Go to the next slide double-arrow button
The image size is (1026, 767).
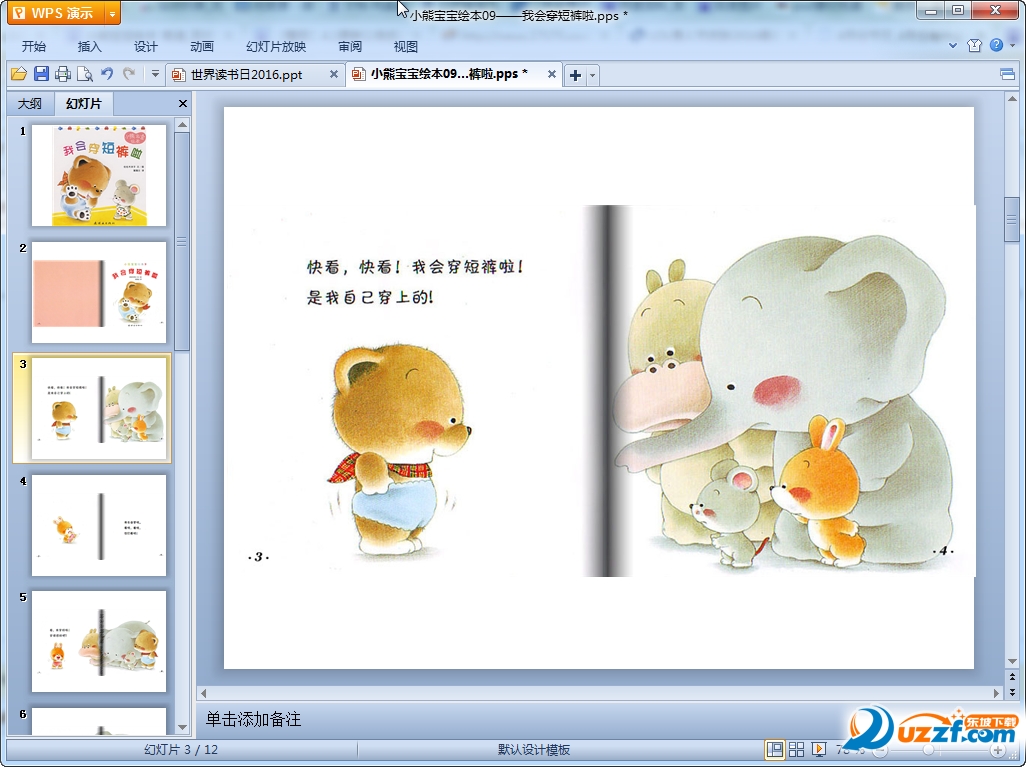[1012, 692]
